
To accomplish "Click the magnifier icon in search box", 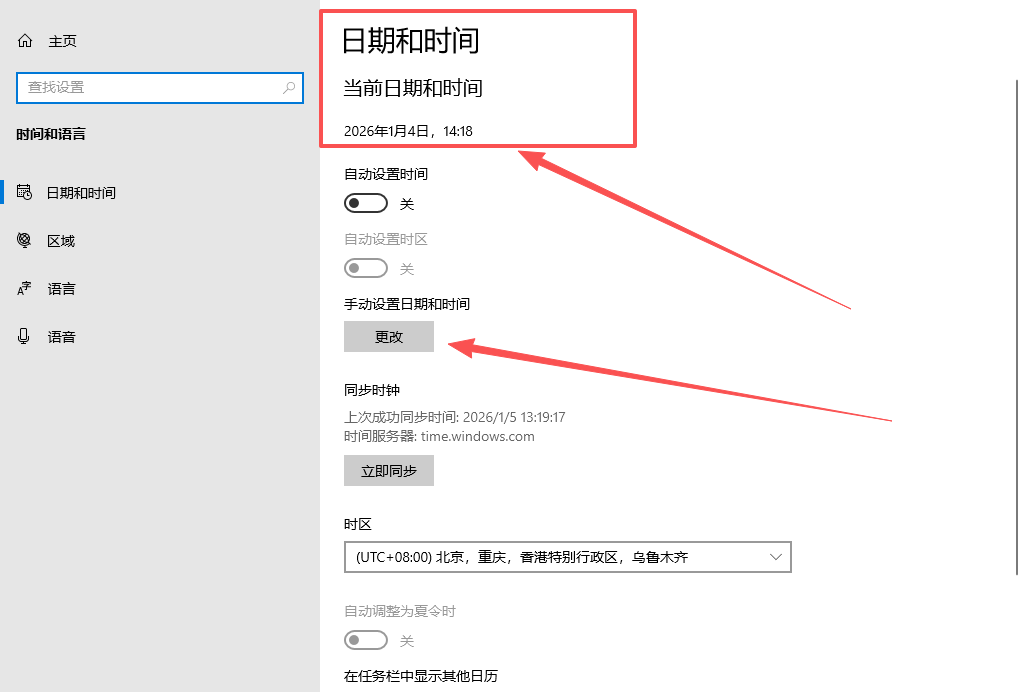I will 289,88.
